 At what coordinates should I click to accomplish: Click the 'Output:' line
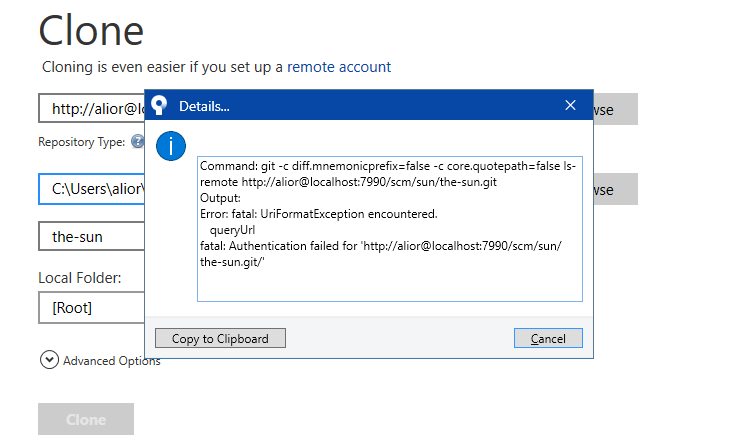click(x=220, y=198)
